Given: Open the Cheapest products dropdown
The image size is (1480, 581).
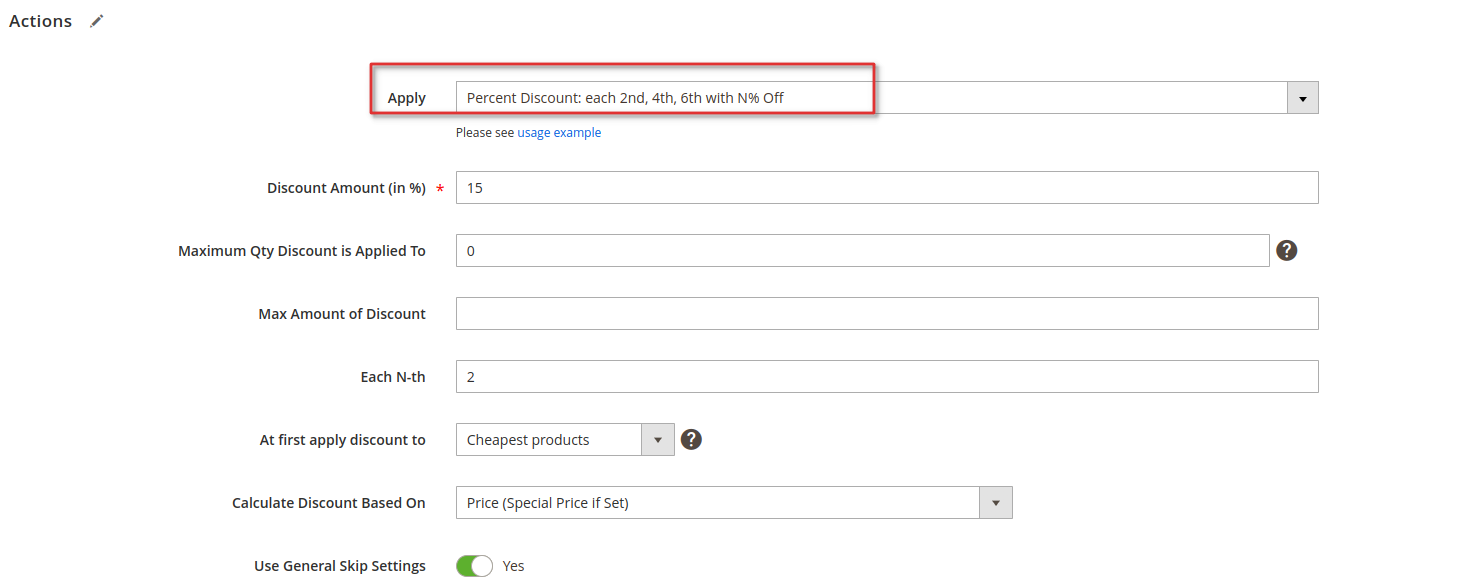Looking at the screenshot, I should (565, 440).
